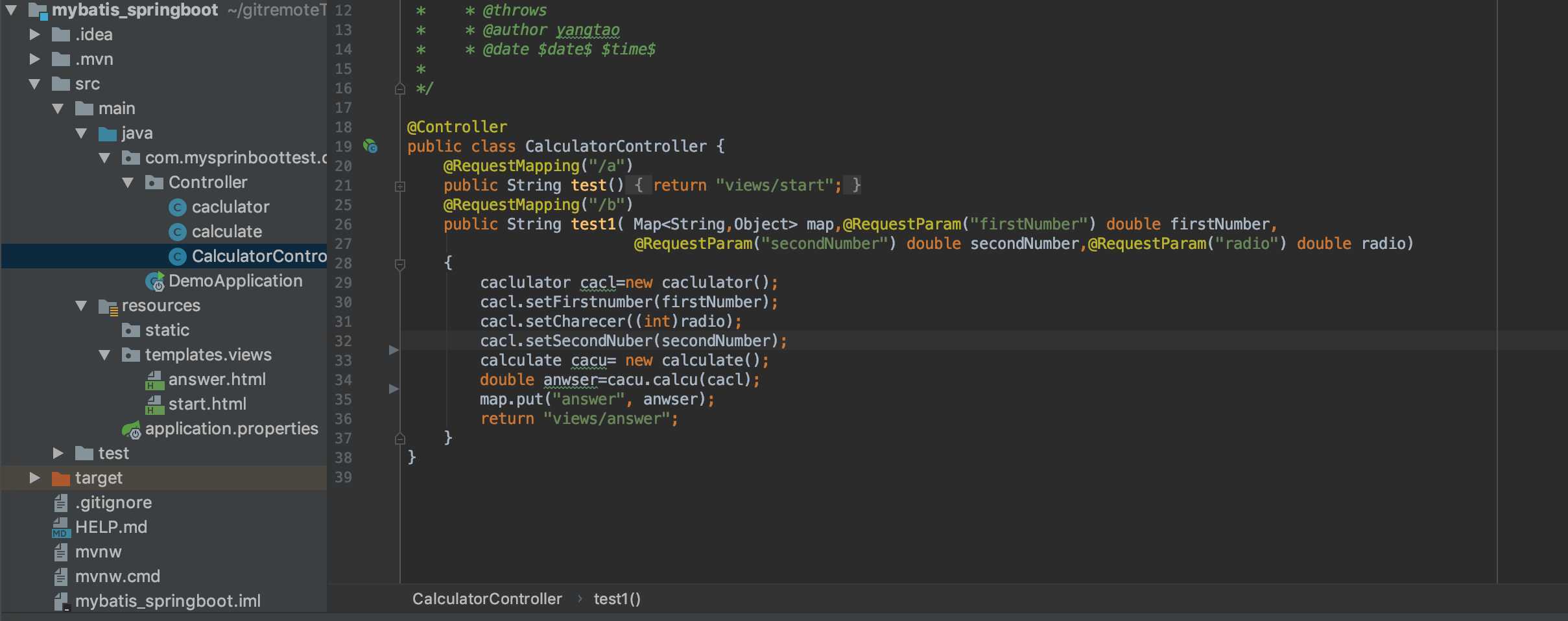
Task: Select the calculate class icon
Action: [x=178, y=231]
